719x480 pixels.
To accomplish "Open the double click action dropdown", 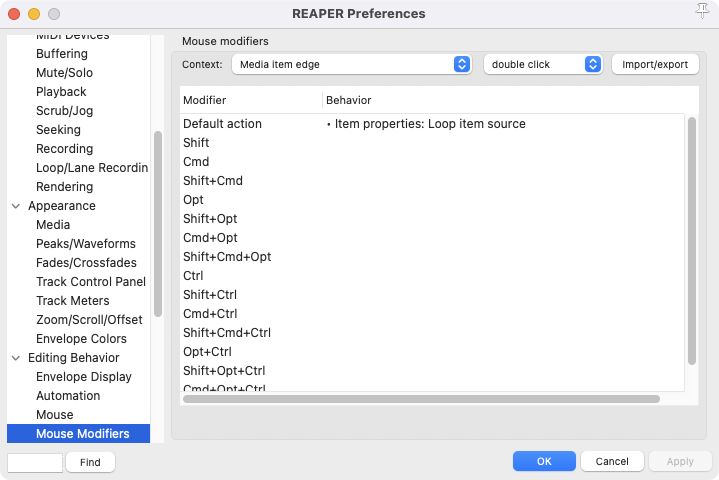I will [x=542, y=64].
